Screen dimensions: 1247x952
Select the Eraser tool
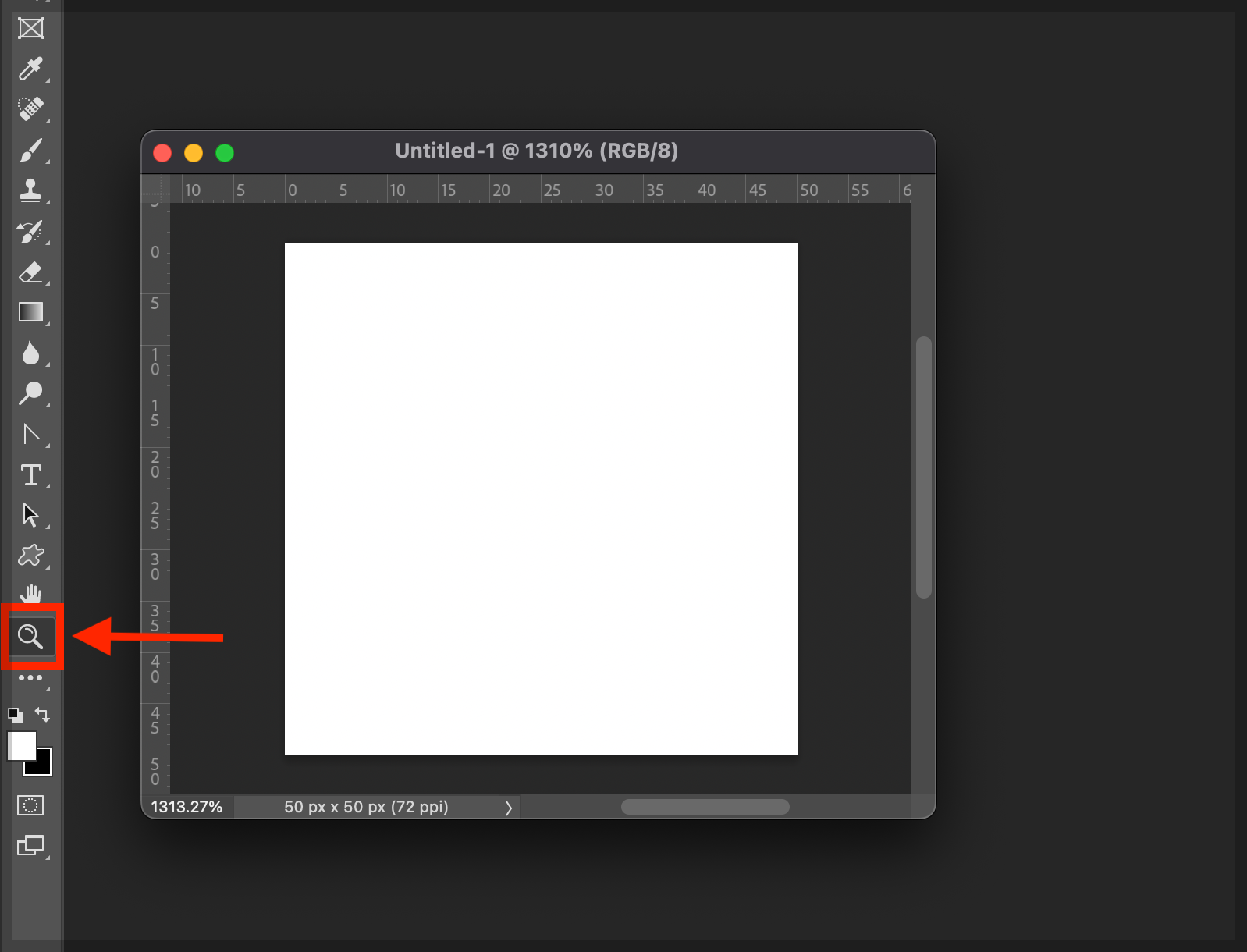(30, 272)
